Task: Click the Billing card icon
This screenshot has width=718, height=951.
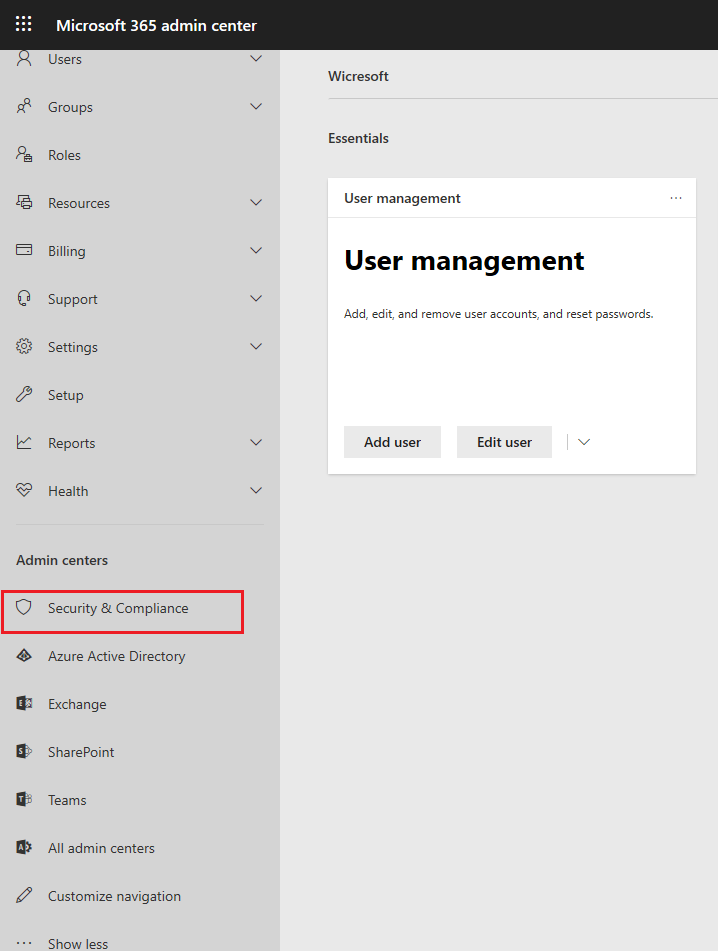Action: click(x=24, y=250)
